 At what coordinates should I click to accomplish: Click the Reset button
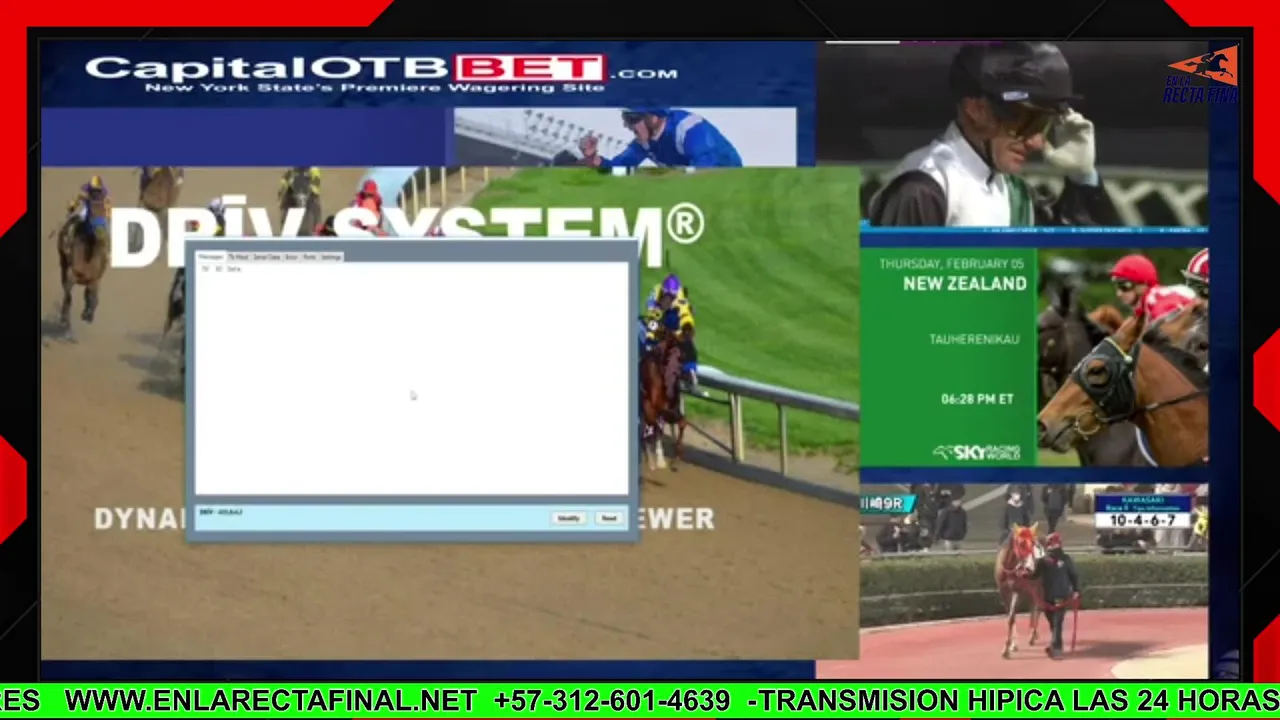pyautogui.click(x=609, y=518)
